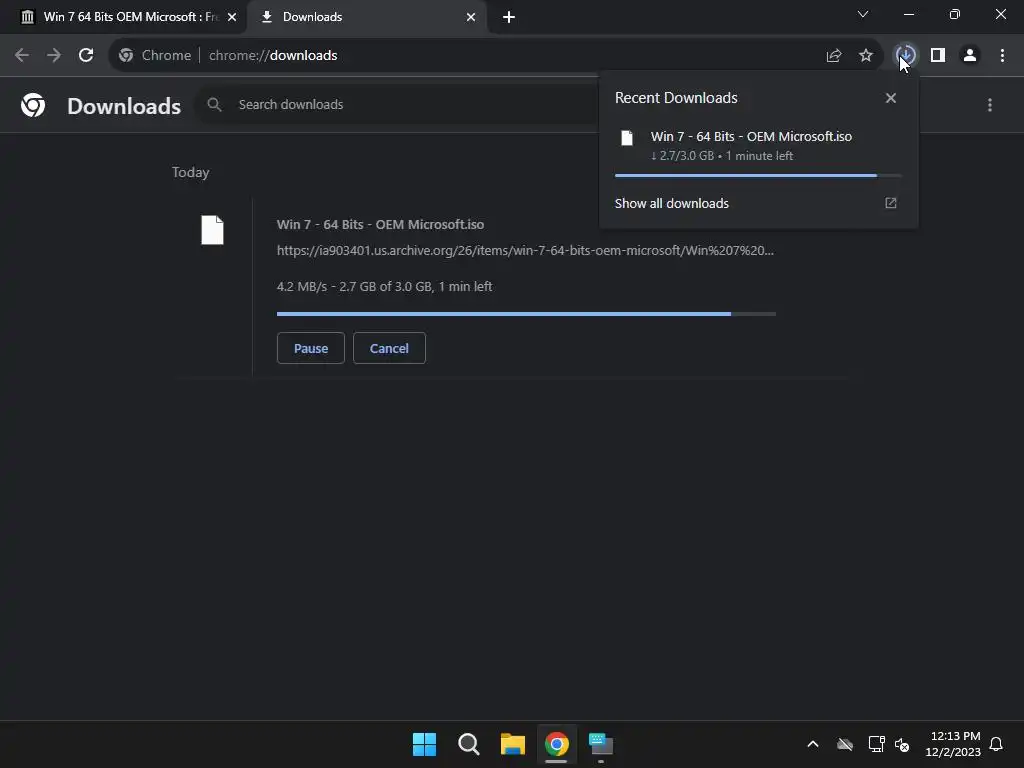Open Chrome's three-dot main menu
The image size is (1024, 768).
tap(1002, 56)
